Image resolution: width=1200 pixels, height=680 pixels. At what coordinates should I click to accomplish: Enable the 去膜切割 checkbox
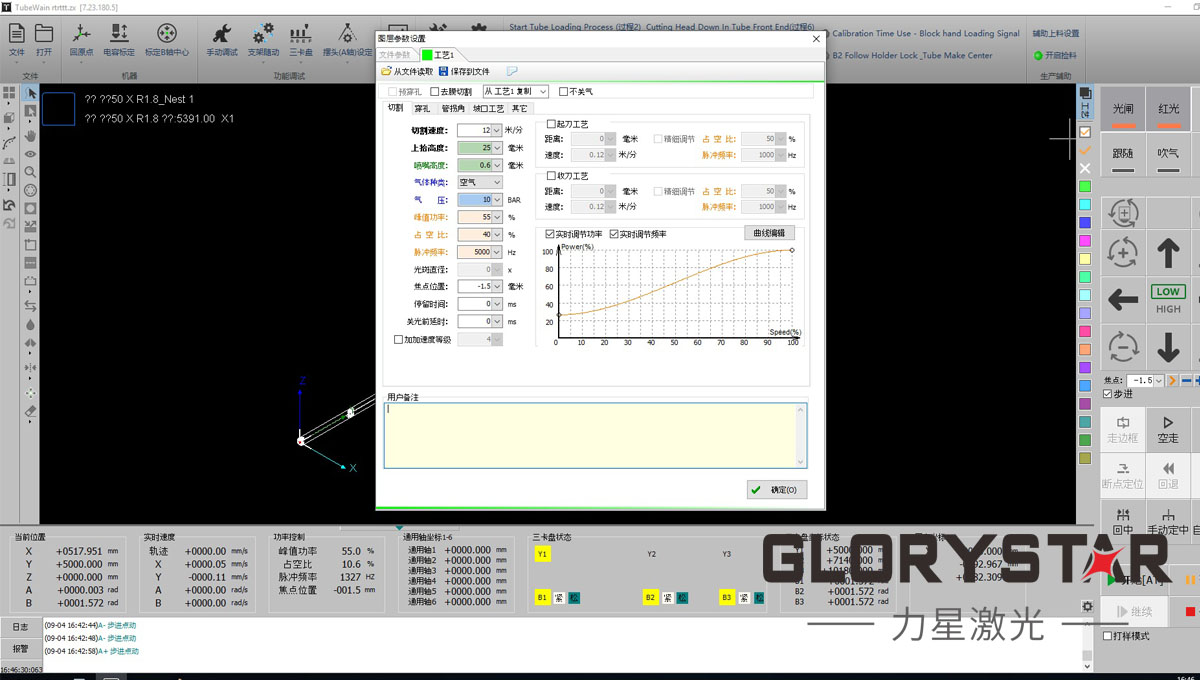coord(434,92)
